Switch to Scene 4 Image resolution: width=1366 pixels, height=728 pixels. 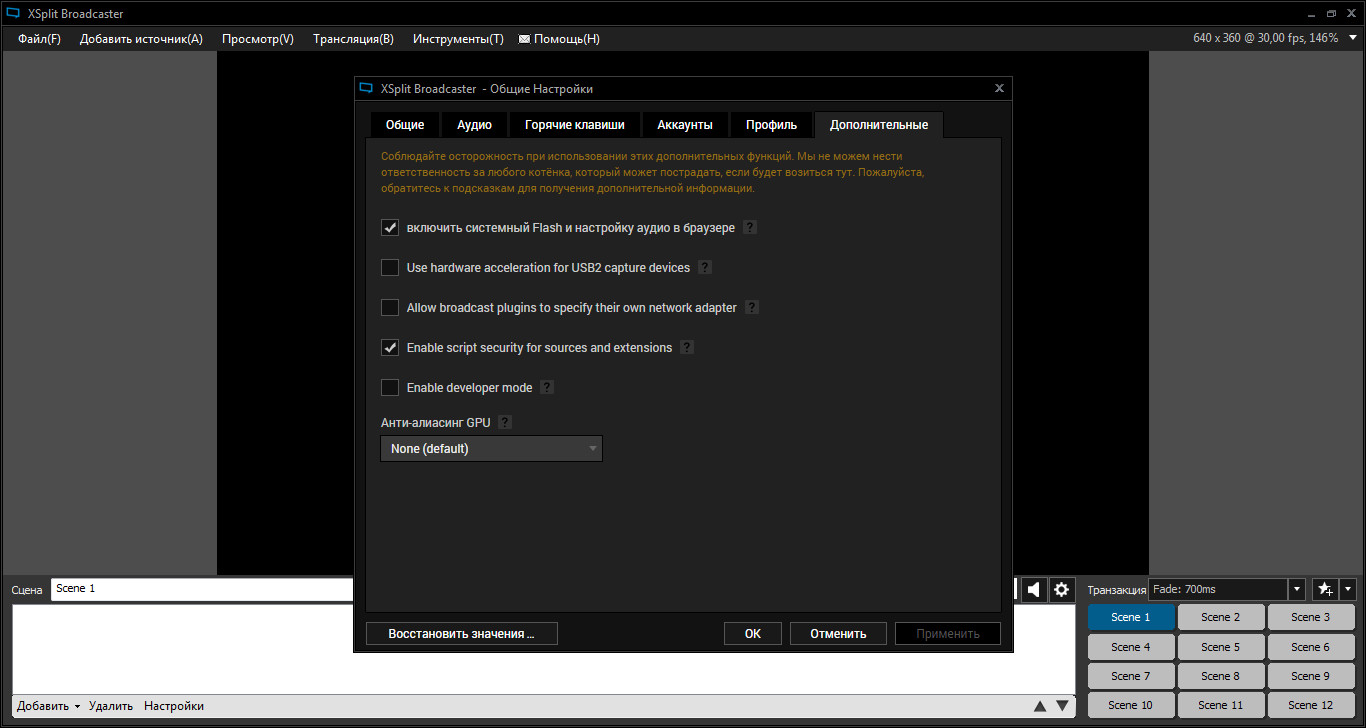pos(1131,647)
